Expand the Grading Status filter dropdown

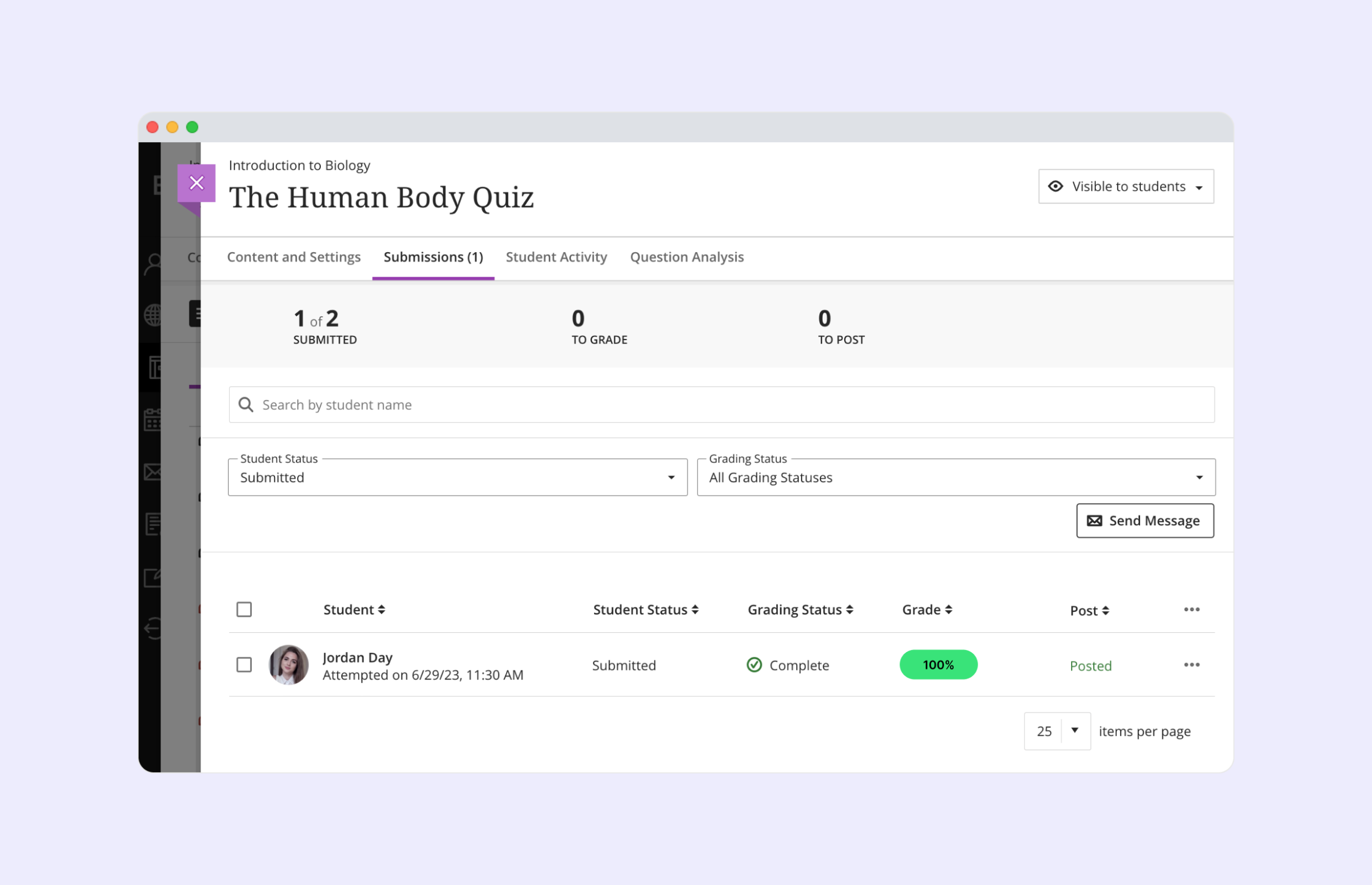tap(955, 477)
